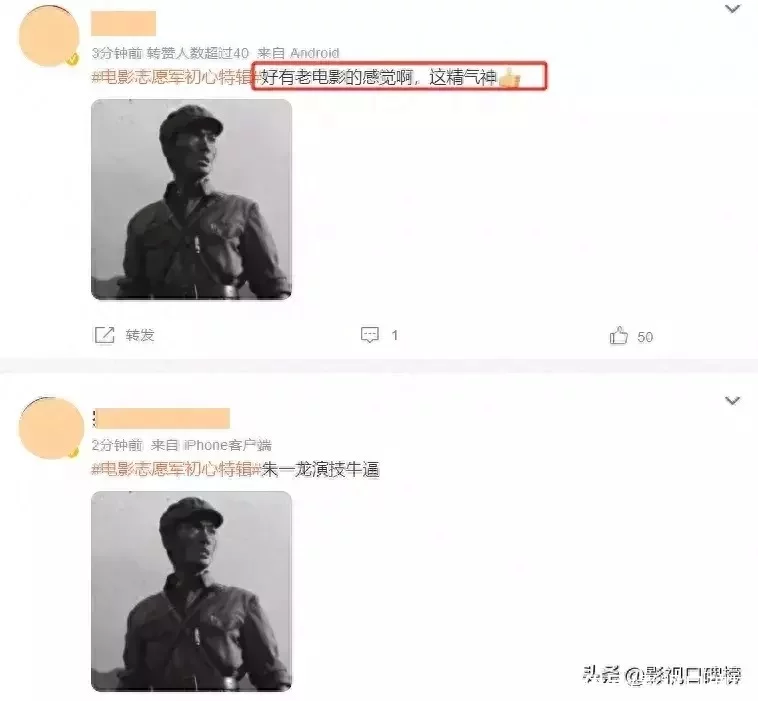Click the 转发 repost label

[x=140, y=335]
